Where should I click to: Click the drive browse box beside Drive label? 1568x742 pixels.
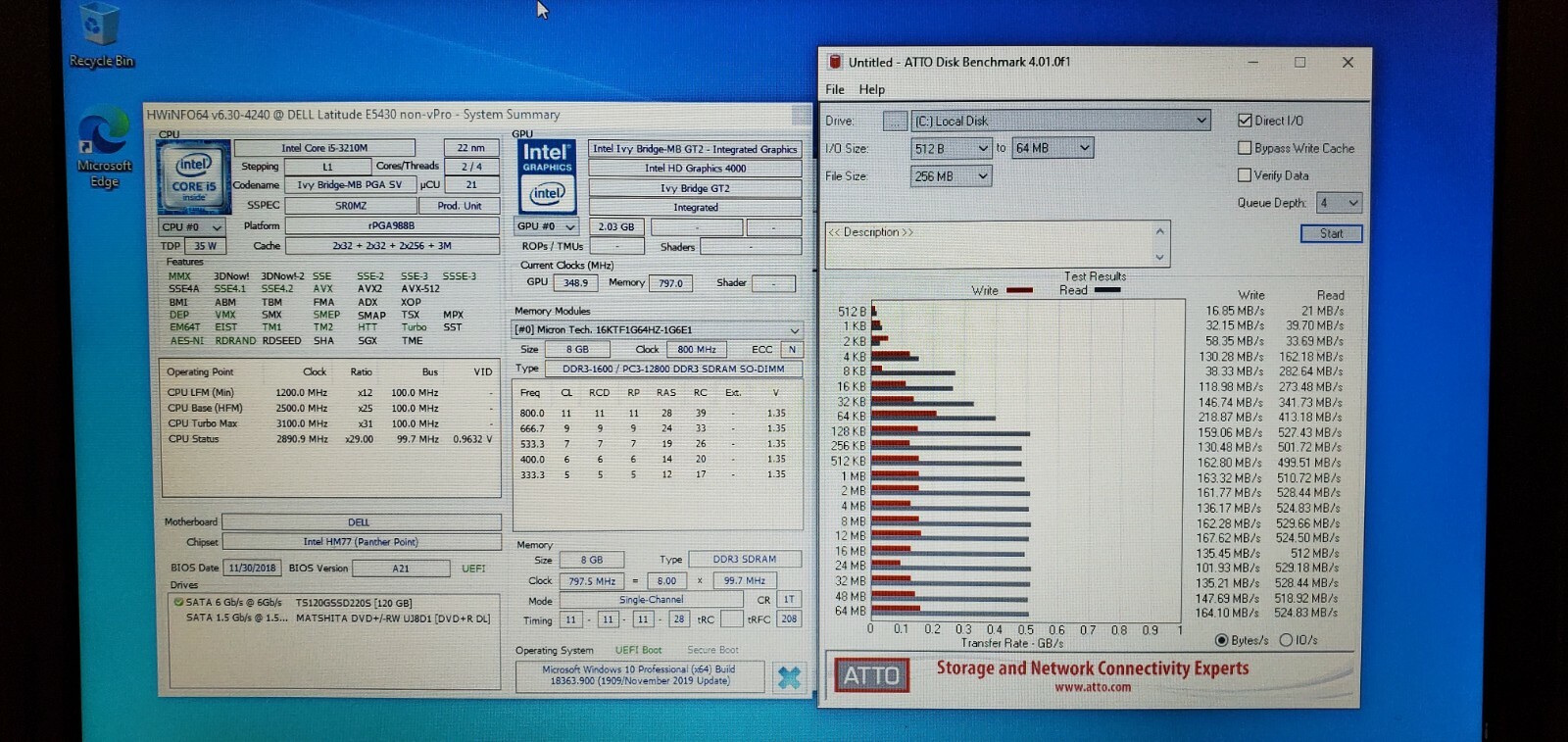[x=895, y=121]
